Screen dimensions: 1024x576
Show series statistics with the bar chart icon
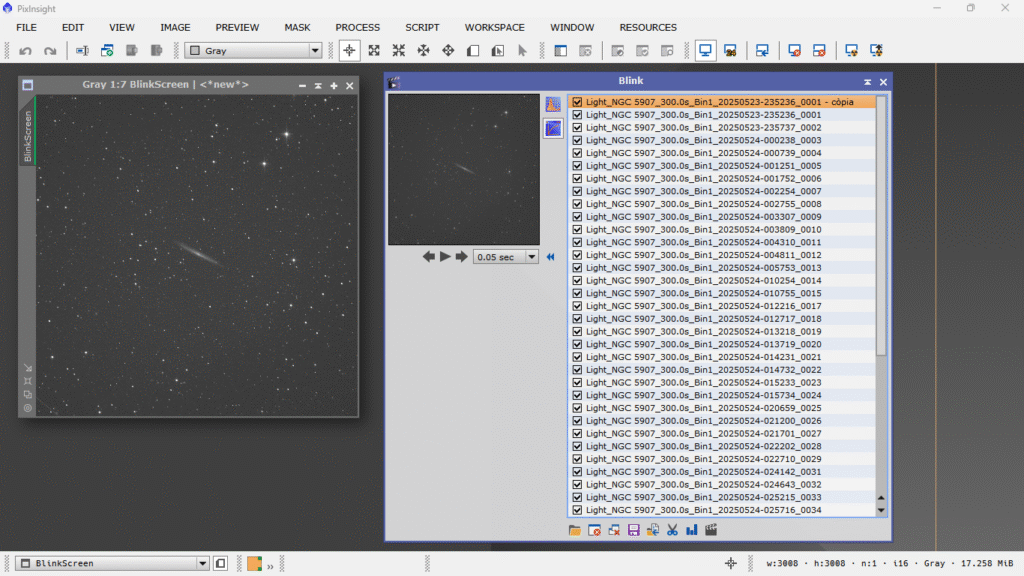tap(691, 530)
